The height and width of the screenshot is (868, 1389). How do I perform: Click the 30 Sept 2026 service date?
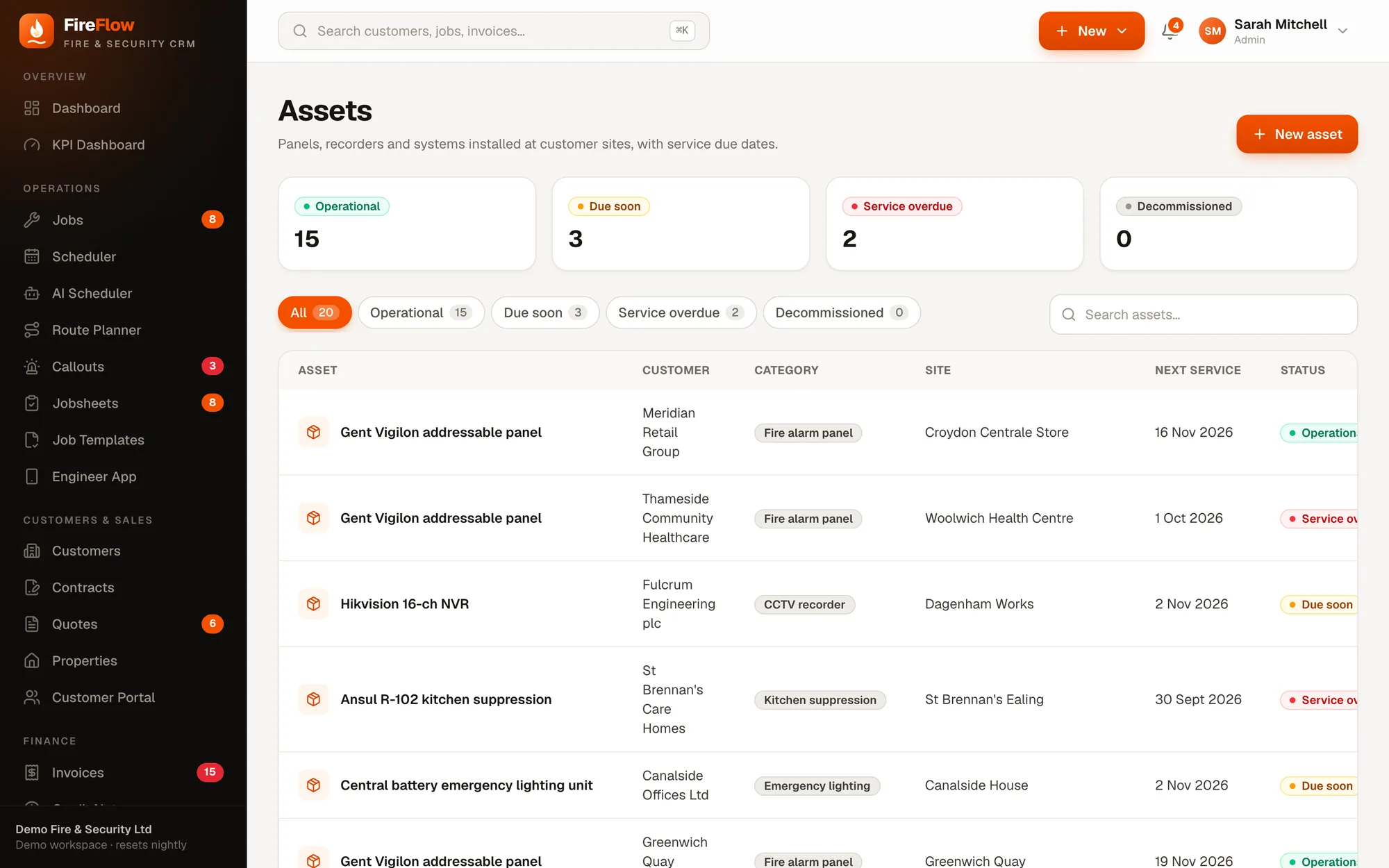point(1198,699)
